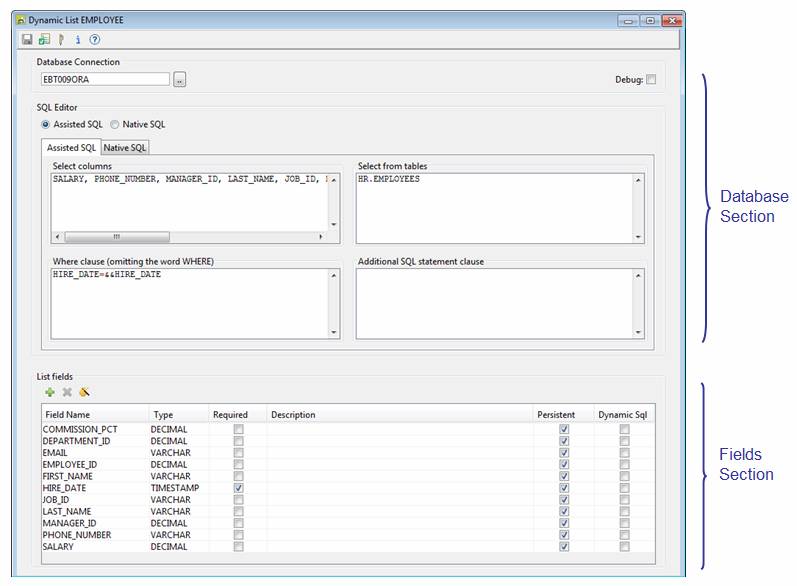797x586 pixels.
Task: Click the blue 'i' information icon
Action: [x=77, y=40]
